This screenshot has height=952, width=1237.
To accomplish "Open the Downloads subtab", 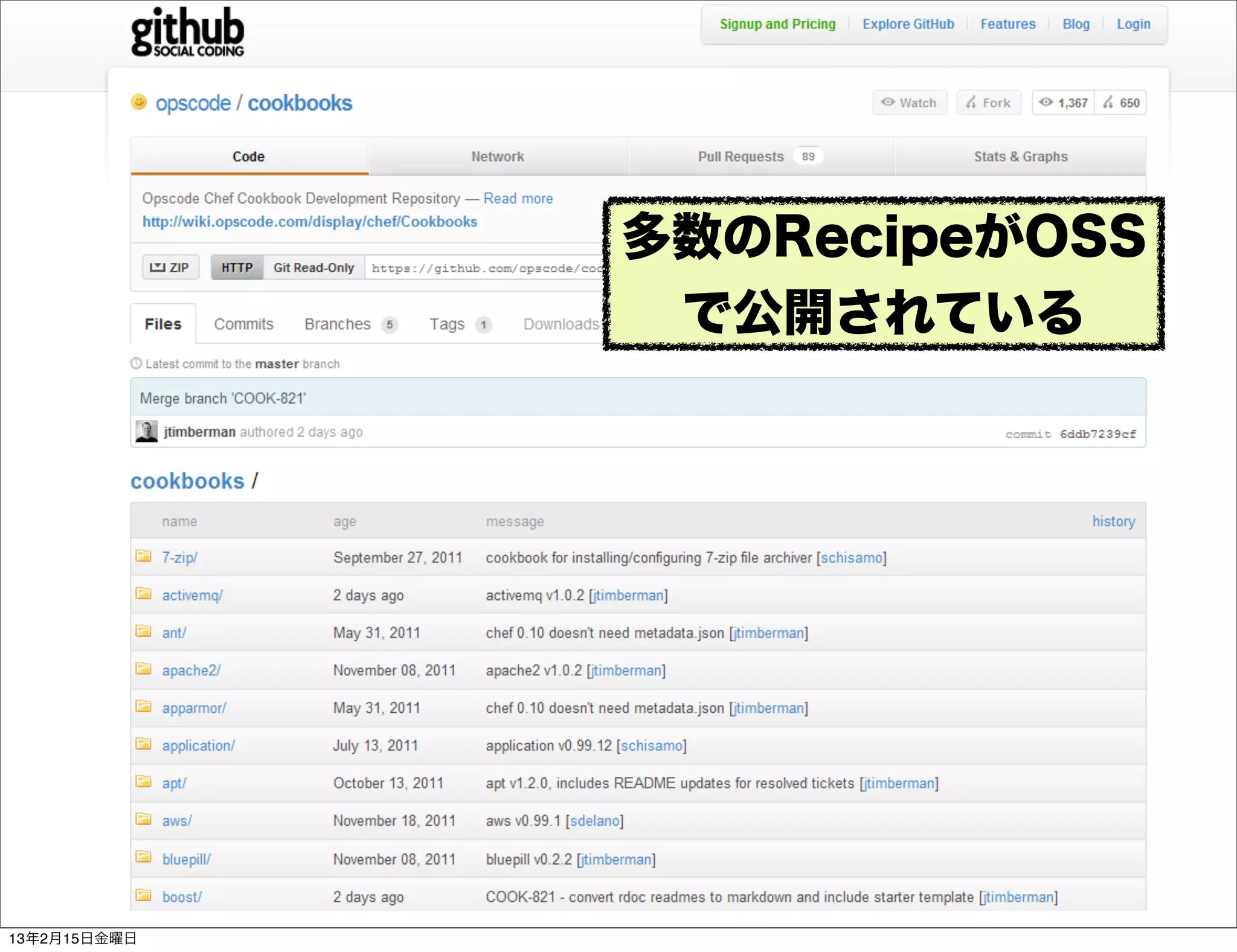I will coord(562,324).
